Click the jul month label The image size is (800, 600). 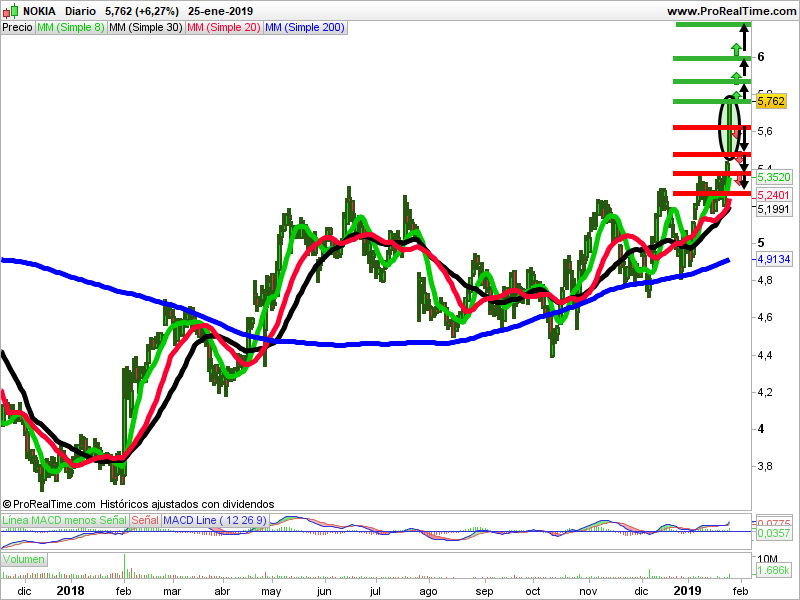(x=375, y=591)
